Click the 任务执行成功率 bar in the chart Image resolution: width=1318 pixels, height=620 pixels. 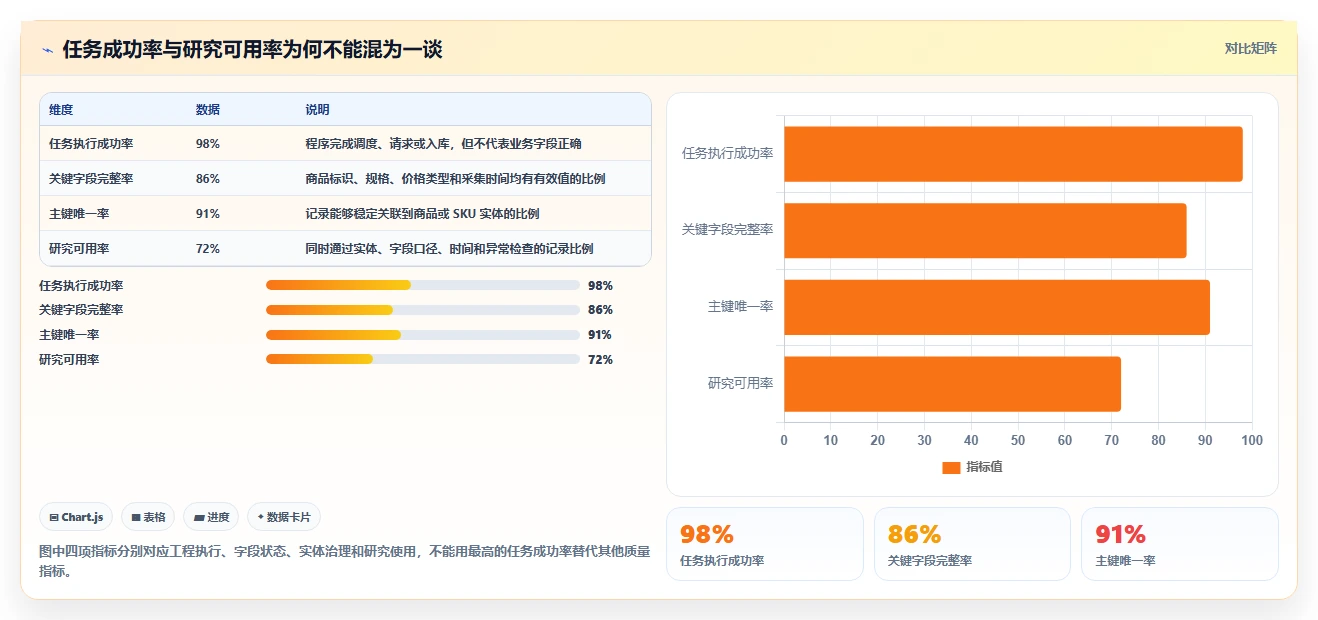click(1013, 154)
